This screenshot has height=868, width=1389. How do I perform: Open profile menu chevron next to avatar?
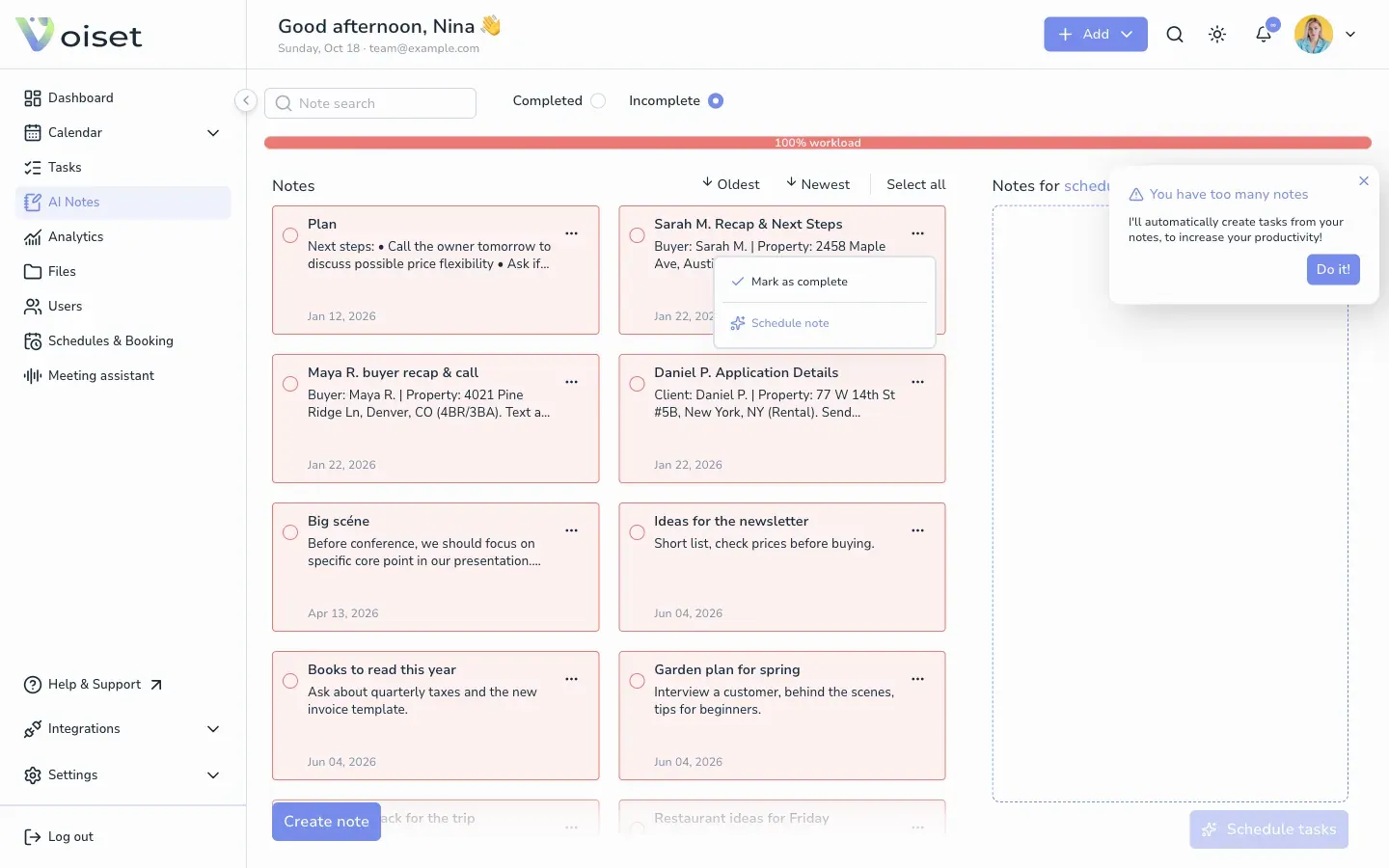click(1350, 35)
